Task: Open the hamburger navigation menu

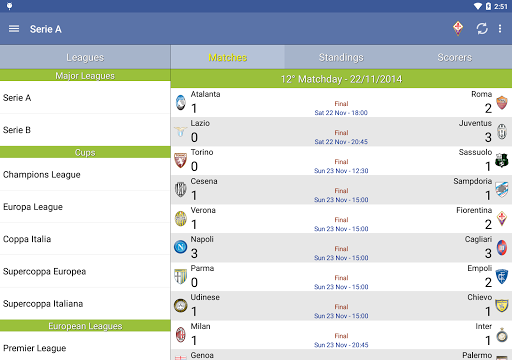Action: pos(14,29)
